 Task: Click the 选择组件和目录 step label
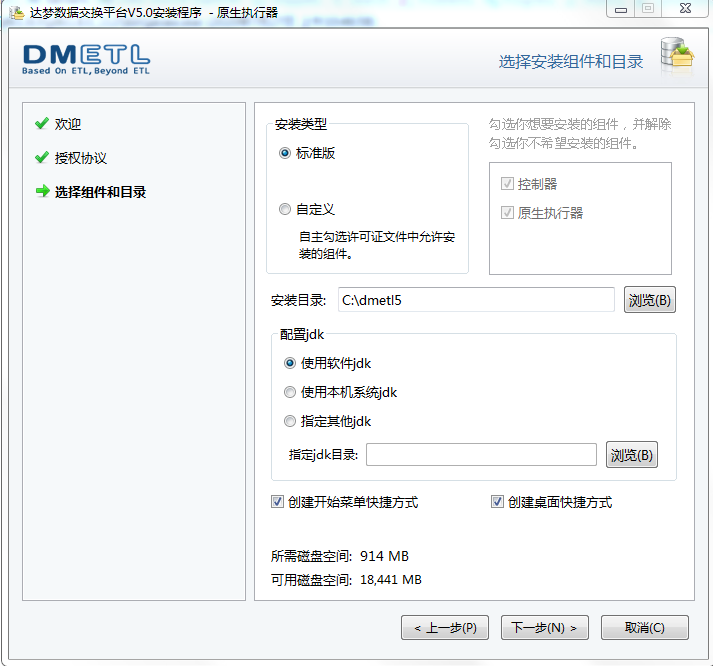pos(100,192)
